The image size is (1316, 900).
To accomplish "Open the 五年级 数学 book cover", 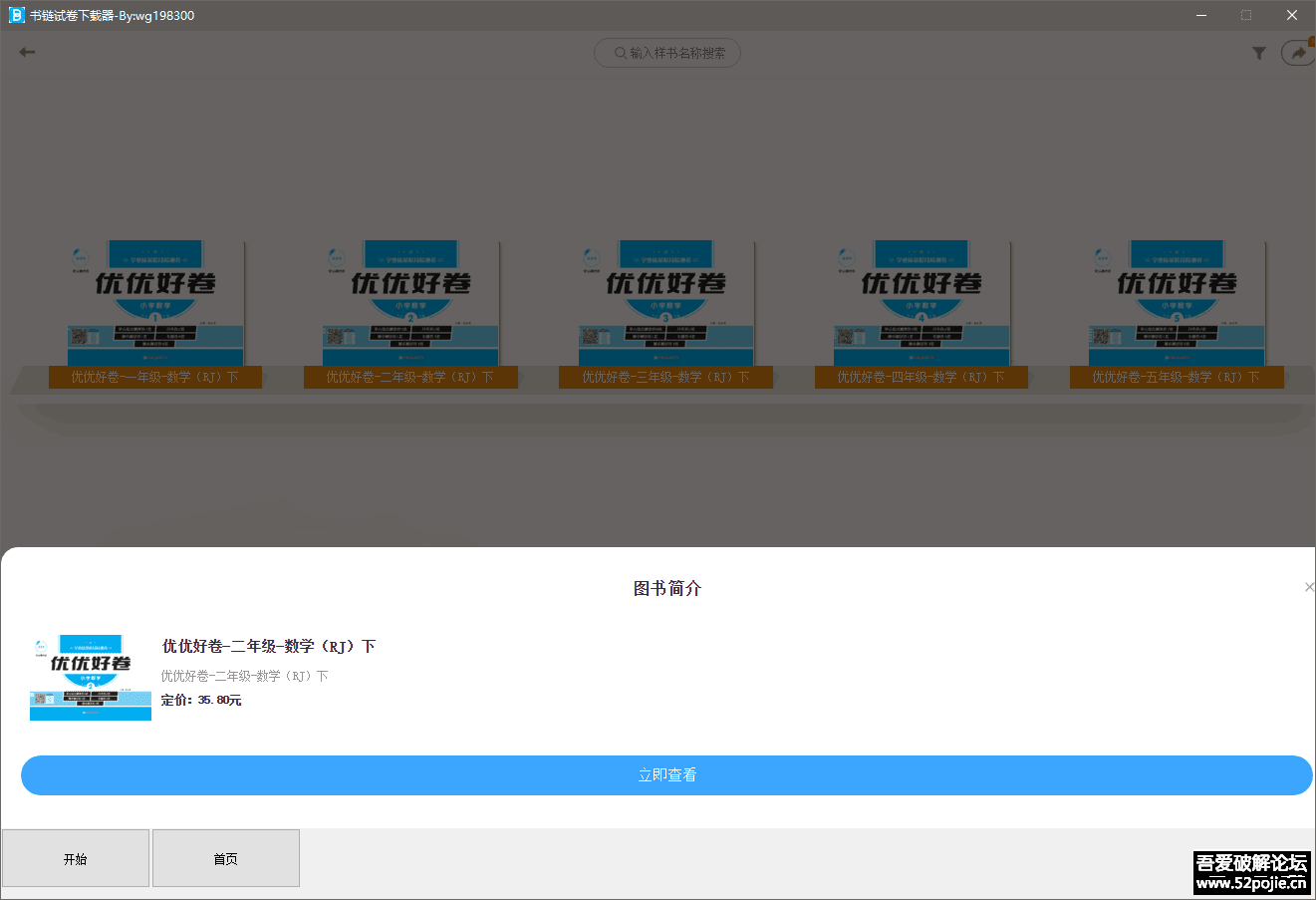I will pos(1177,303).
